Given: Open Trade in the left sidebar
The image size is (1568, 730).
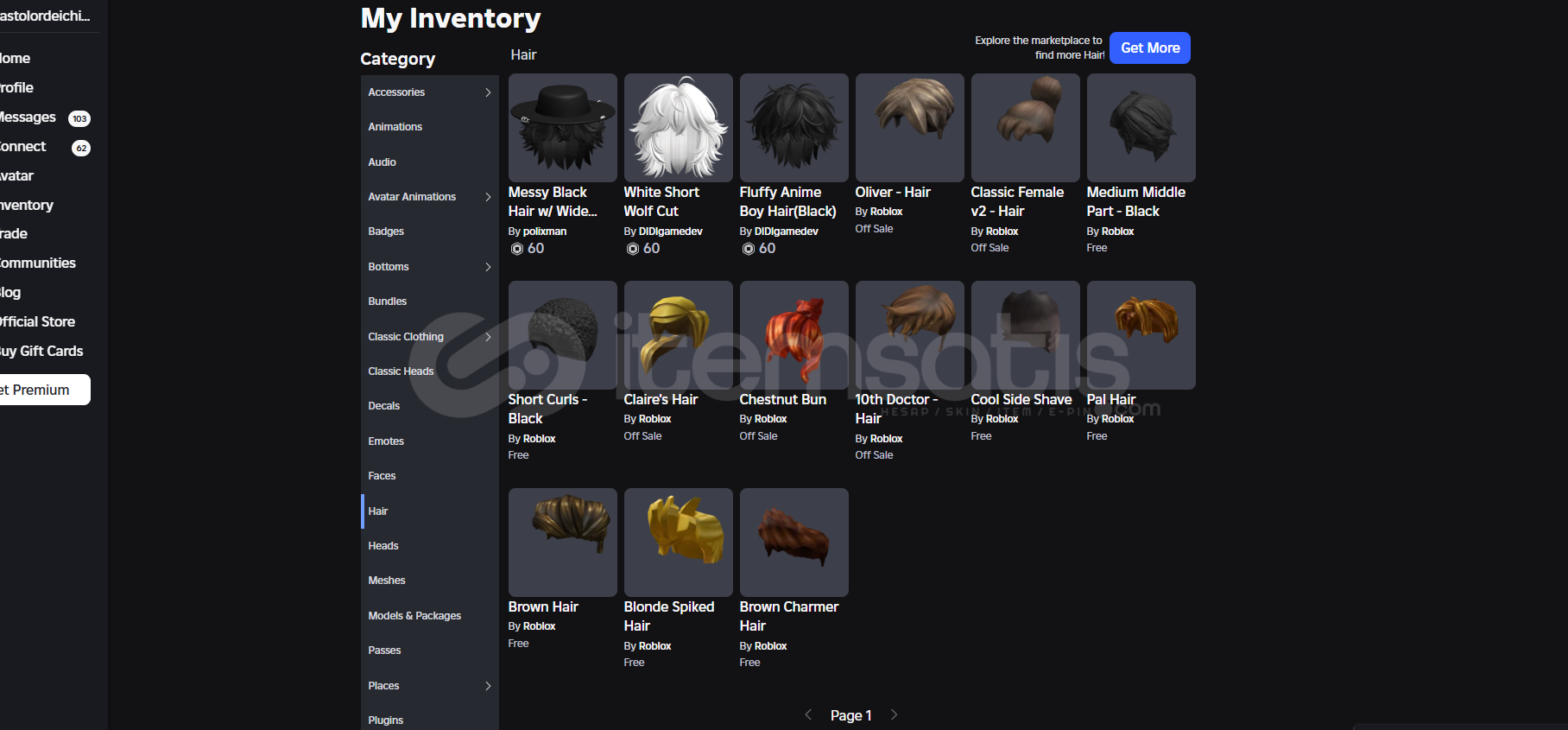Looking at the screenshot, I should coord(14,233).
